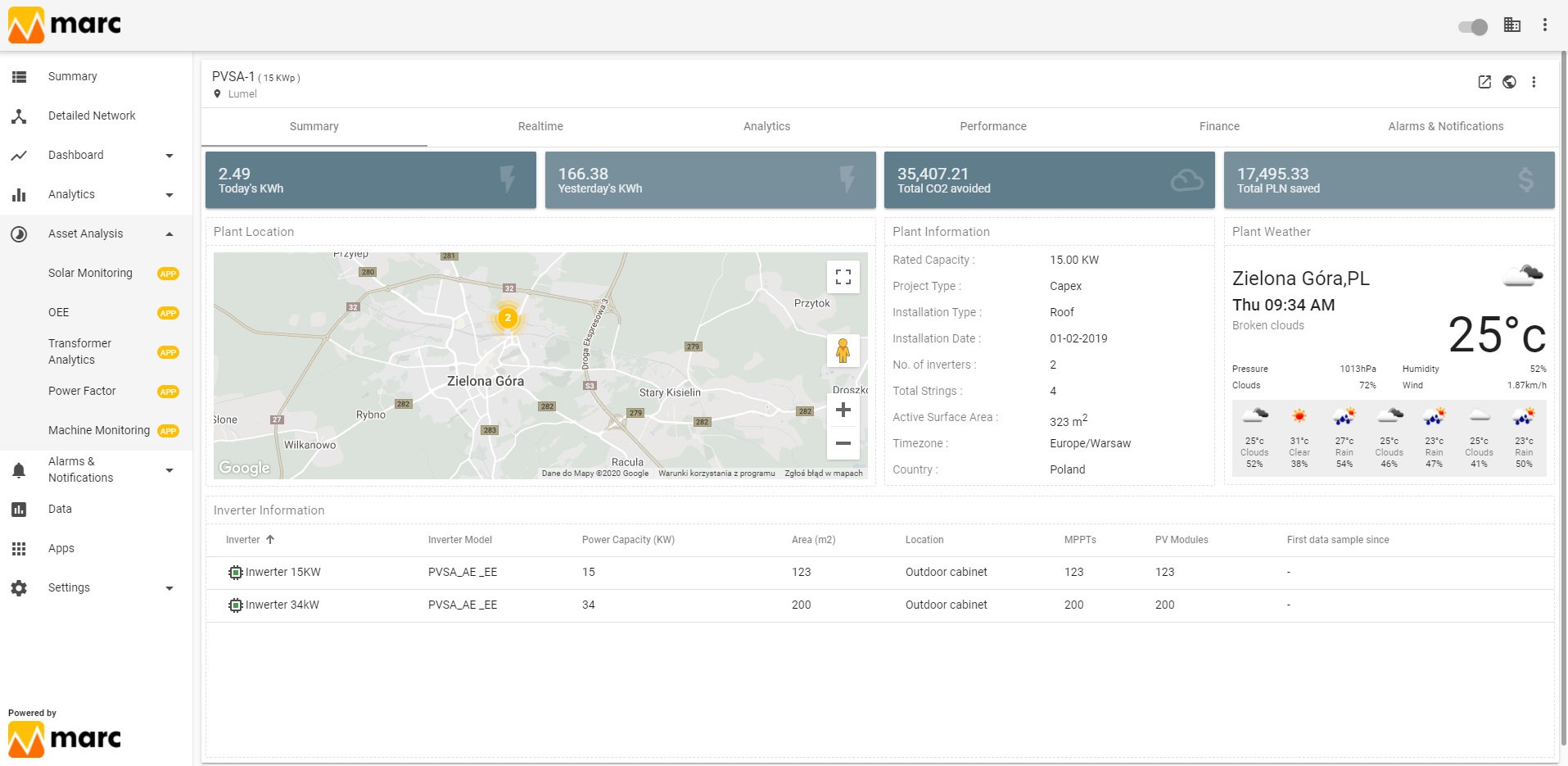Open plant in new window icon
The width and height of the screenshot is (1568, 766).
[1484, 82]
